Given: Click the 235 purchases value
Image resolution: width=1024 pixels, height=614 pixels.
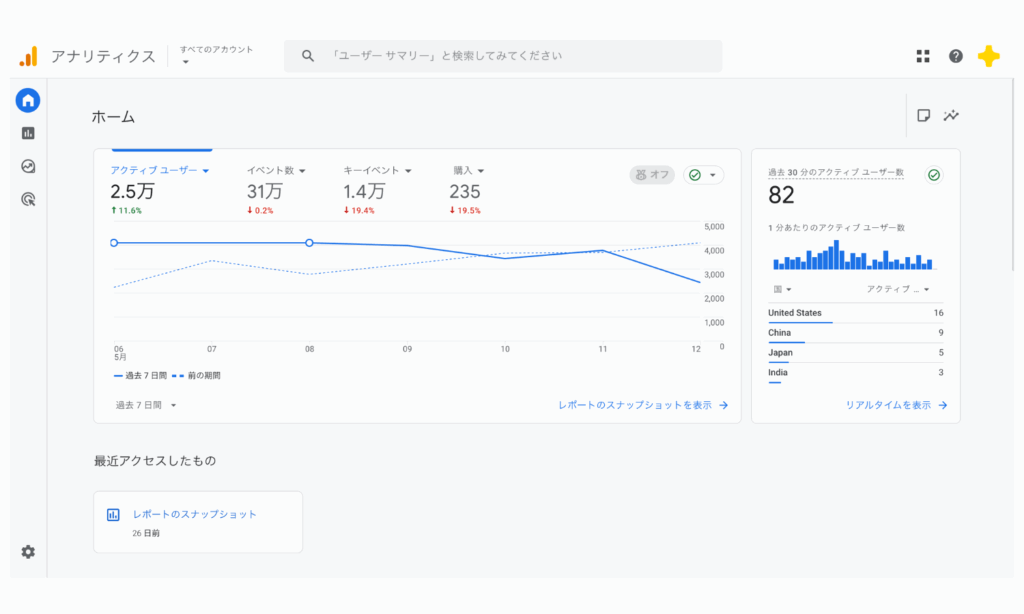Looking at the screenshot, I should click(x=465, y=192).
